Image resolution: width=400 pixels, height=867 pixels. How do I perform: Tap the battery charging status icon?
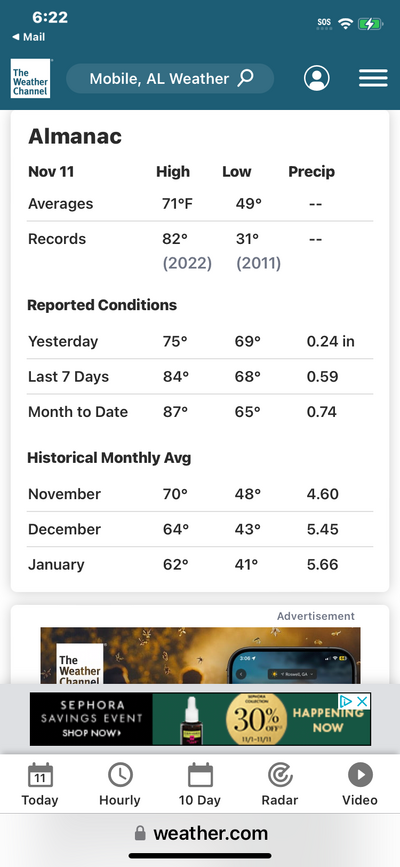tap(370, 24)
